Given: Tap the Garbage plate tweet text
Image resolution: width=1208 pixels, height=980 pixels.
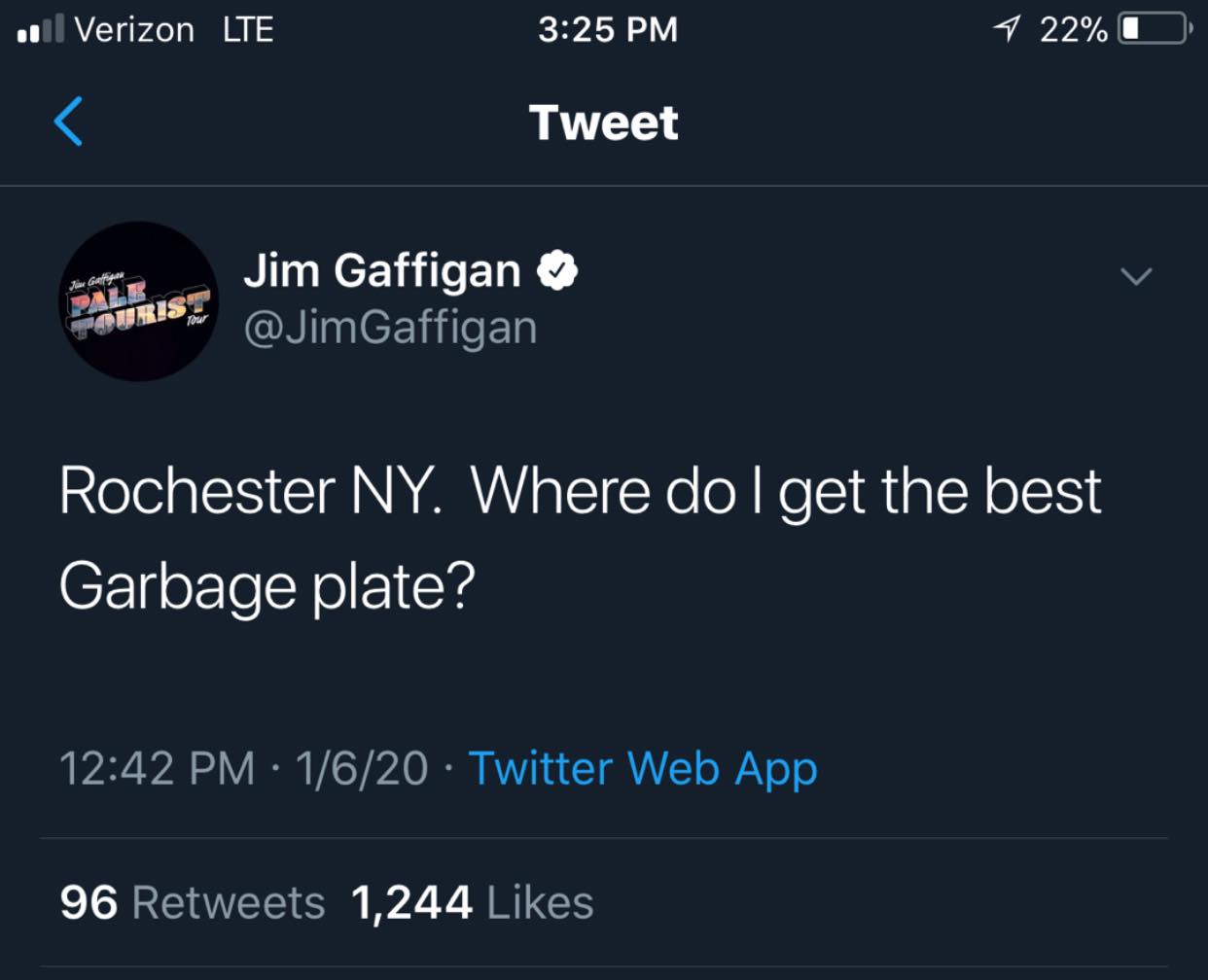Looking at the screenshot, I should (581, 538).
